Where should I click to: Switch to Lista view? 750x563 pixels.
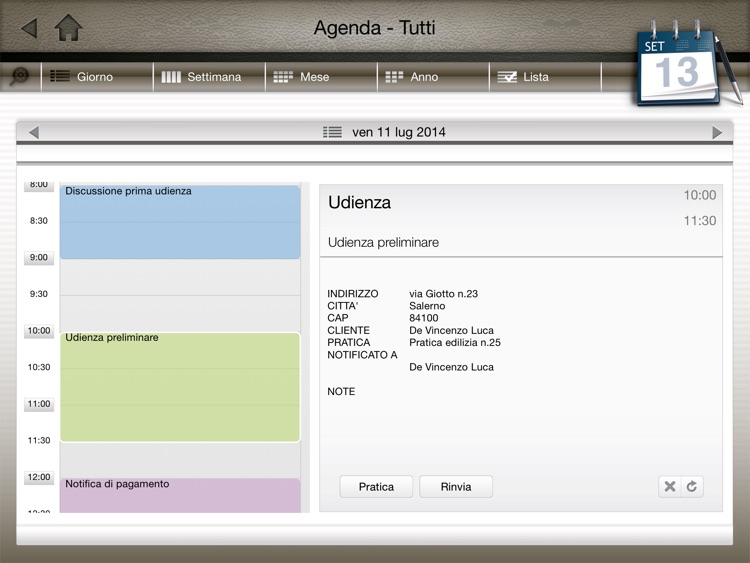[x=545, y=77]
